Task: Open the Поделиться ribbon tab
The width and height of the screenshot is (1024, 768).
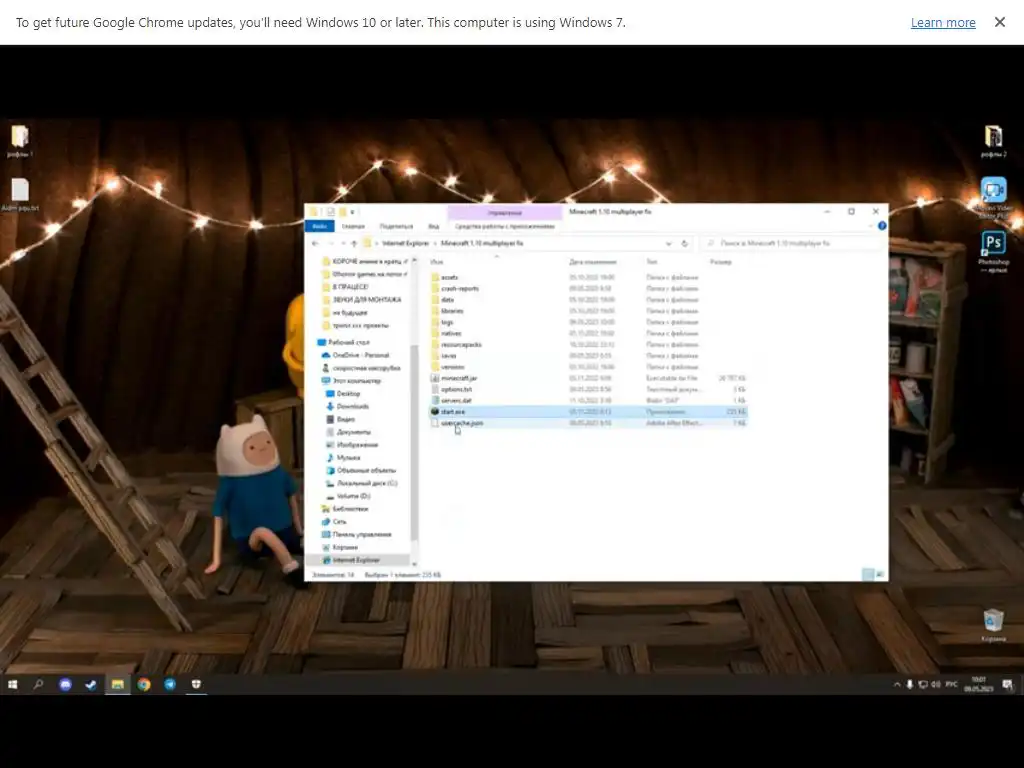Action: [x=396, y=226]
